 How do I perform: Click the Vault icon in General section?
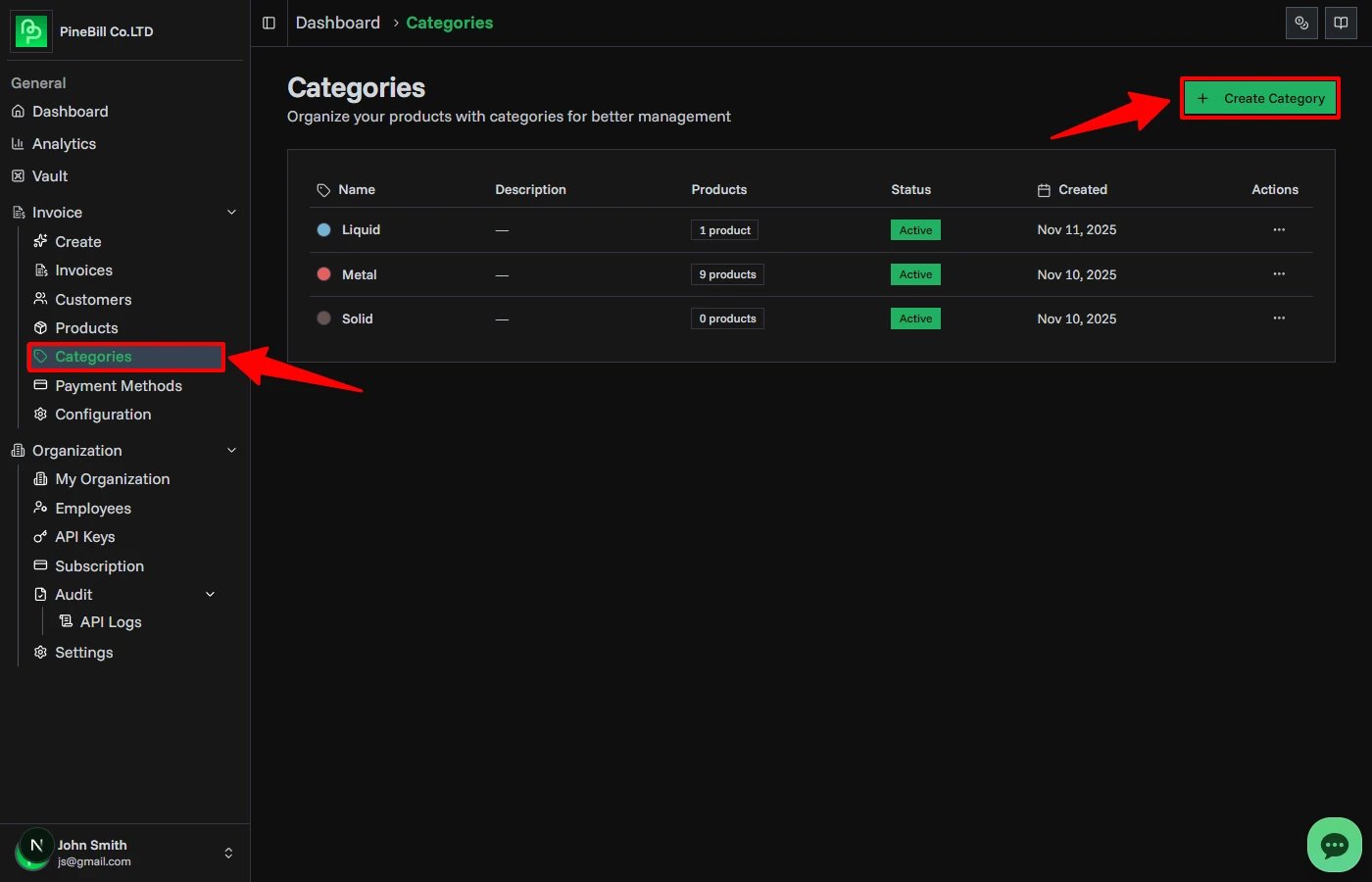tap(19, 175)
